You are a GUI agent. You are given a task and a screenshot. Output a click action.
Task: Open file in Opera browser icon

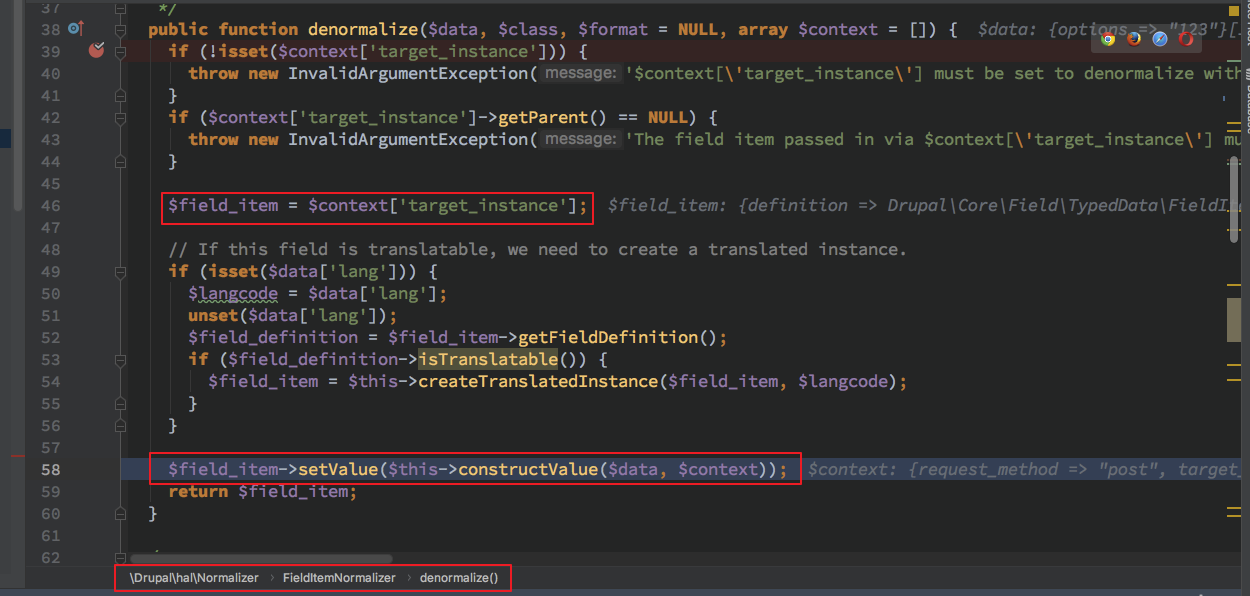pos(1186,39)
